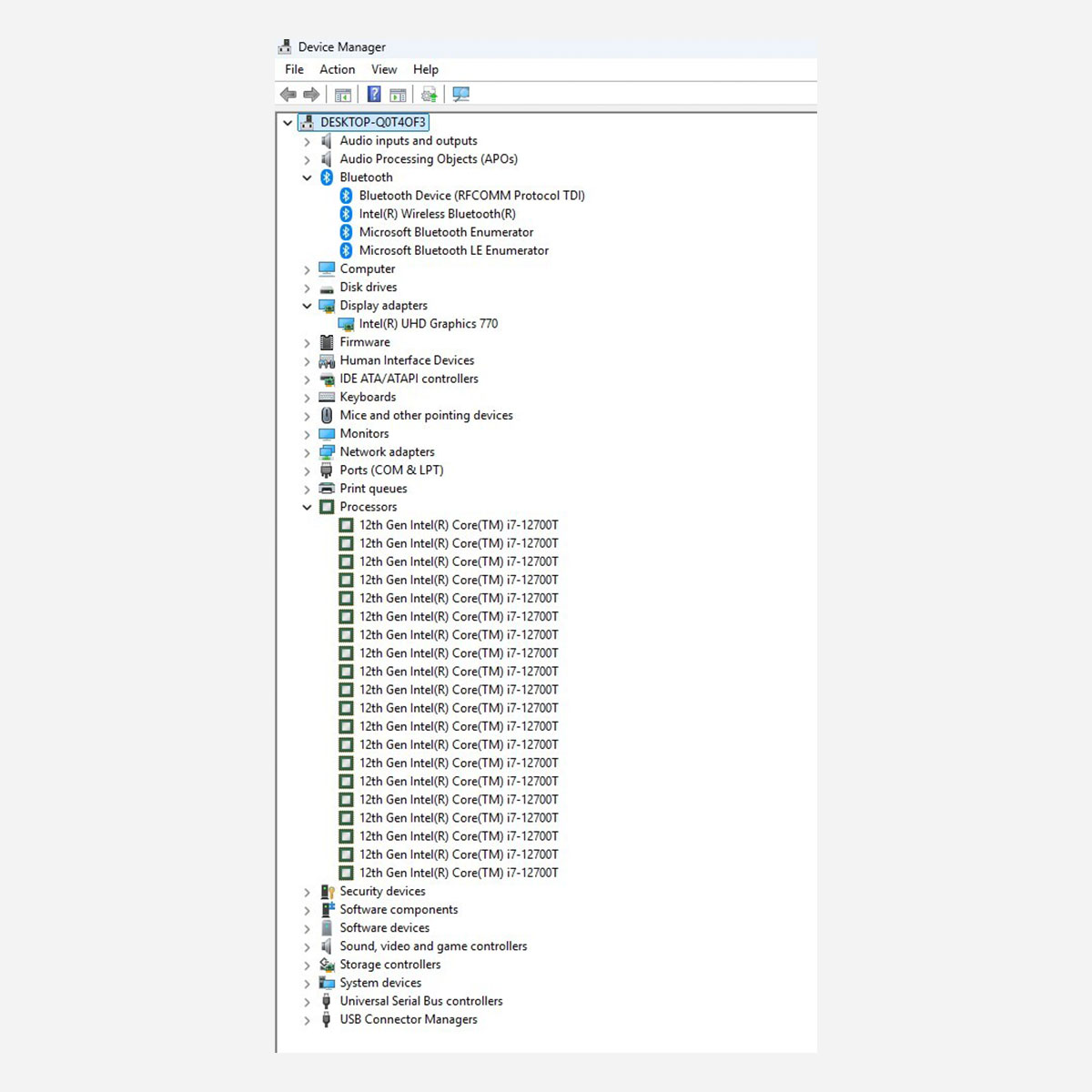This screenshot has height=1092, width=1092.
Task: Click the Update device driver toolbar icon
Action: [x=430, y=95]
